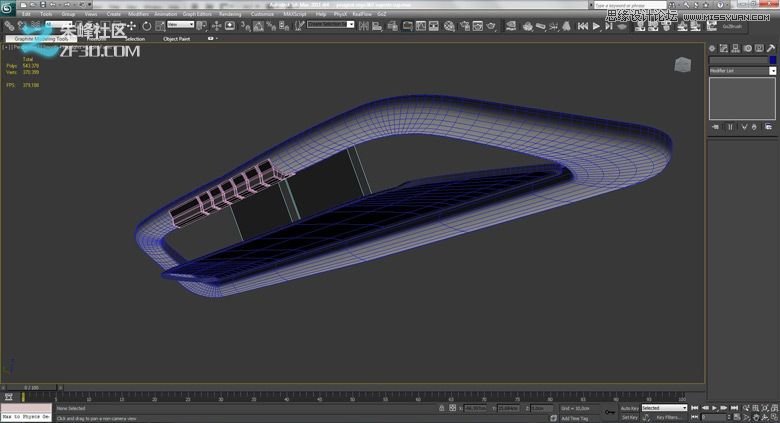780x423 pixels.
Task: Toggle Set Key mode
Action: [x=629, y=417]
